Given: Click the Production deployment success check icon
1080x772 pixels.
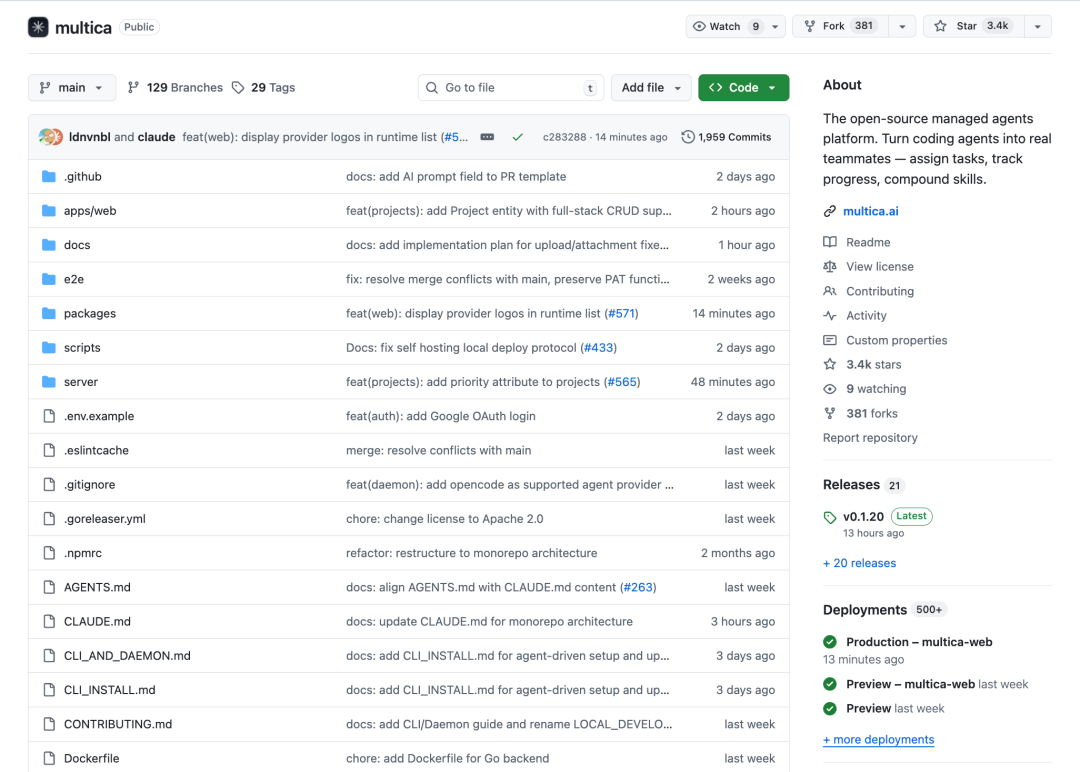Looking at the screenshot, I should (x=830, y=642).
